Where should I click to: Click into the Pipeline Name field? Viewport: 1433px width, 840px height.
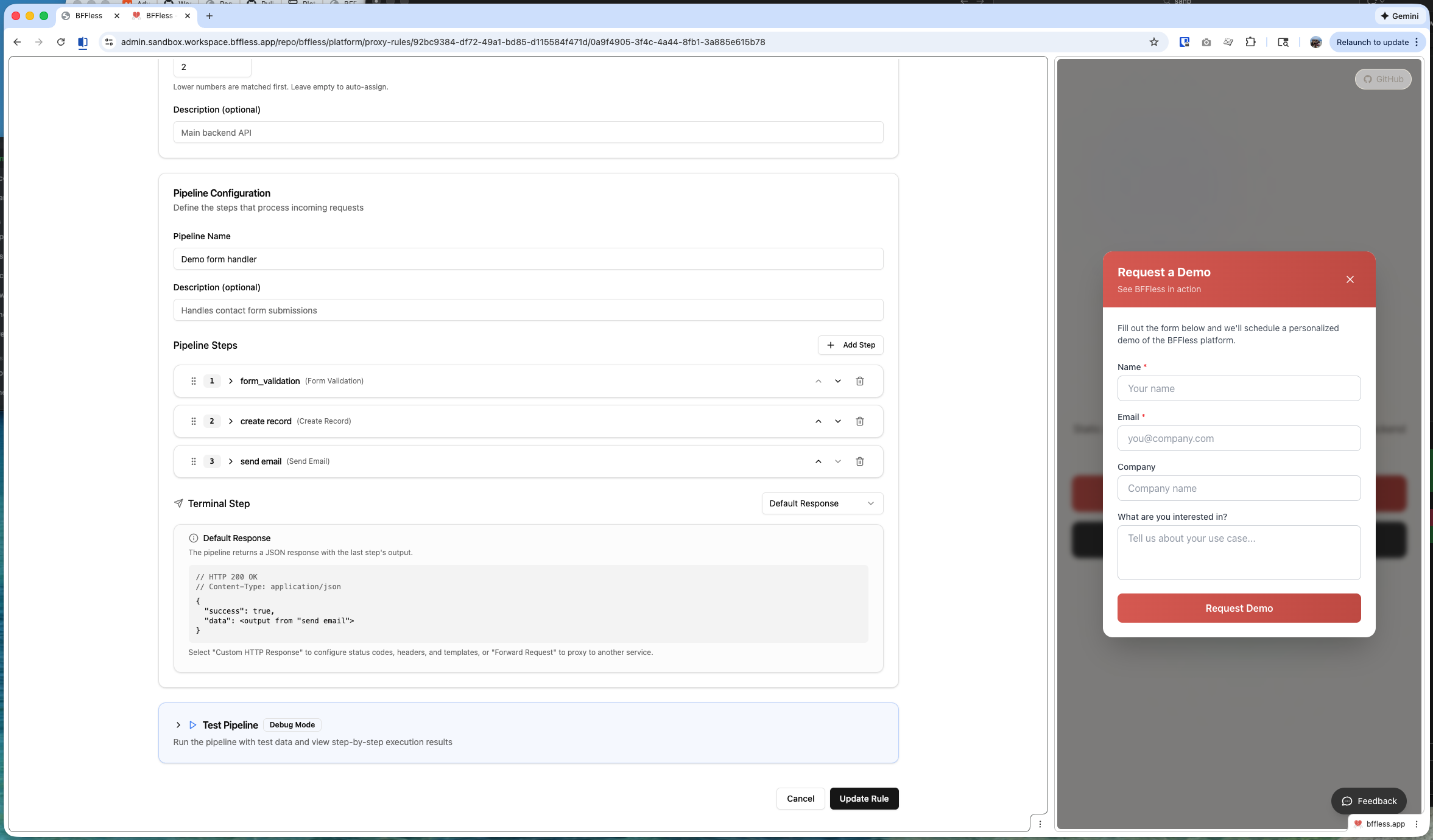point(527,259)
